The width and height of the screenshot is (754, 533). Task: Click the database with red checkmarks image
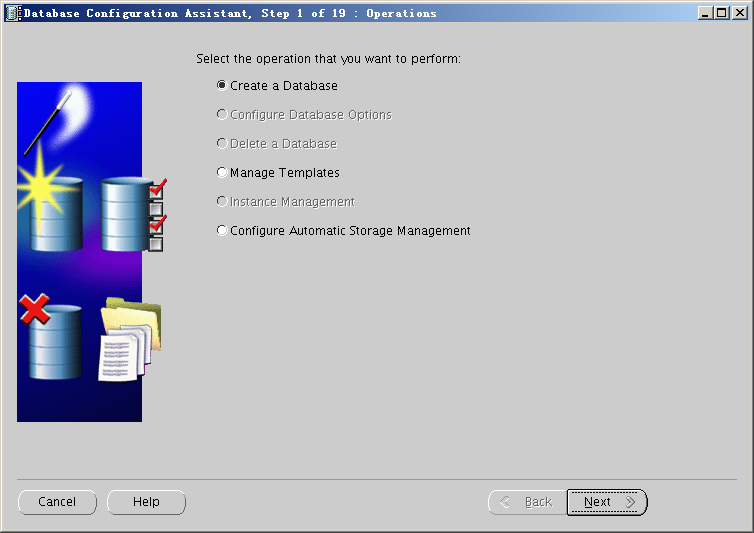coord(130,213)
